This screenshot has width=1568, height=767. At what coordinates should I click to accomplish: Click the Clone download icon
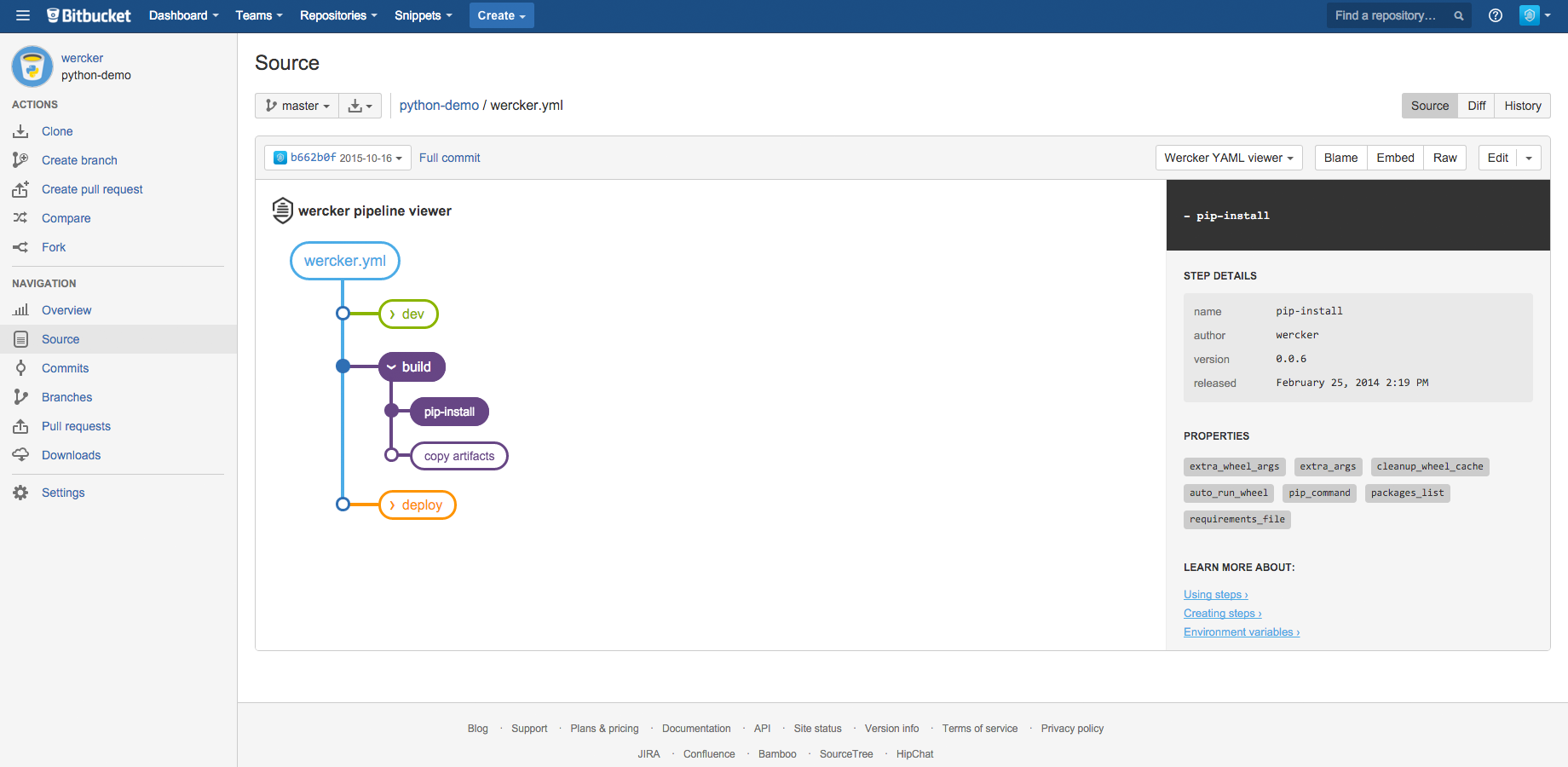(x=20, y=131)
